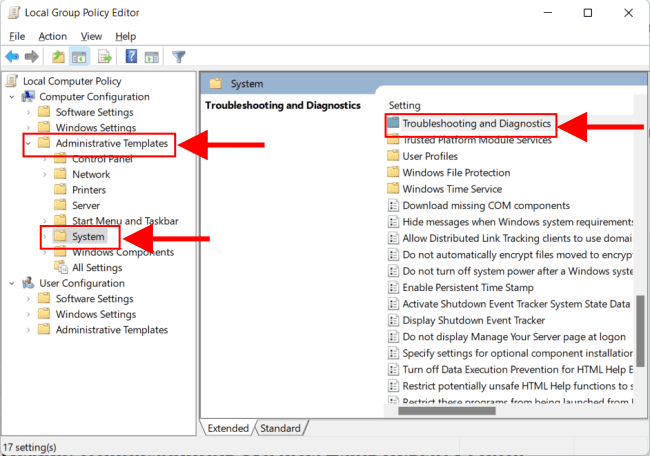This screenshot has height=456, width=650.
Task: Select Troubleshooting and Diagnostics in settings list
Action: (x=476, y=124)
